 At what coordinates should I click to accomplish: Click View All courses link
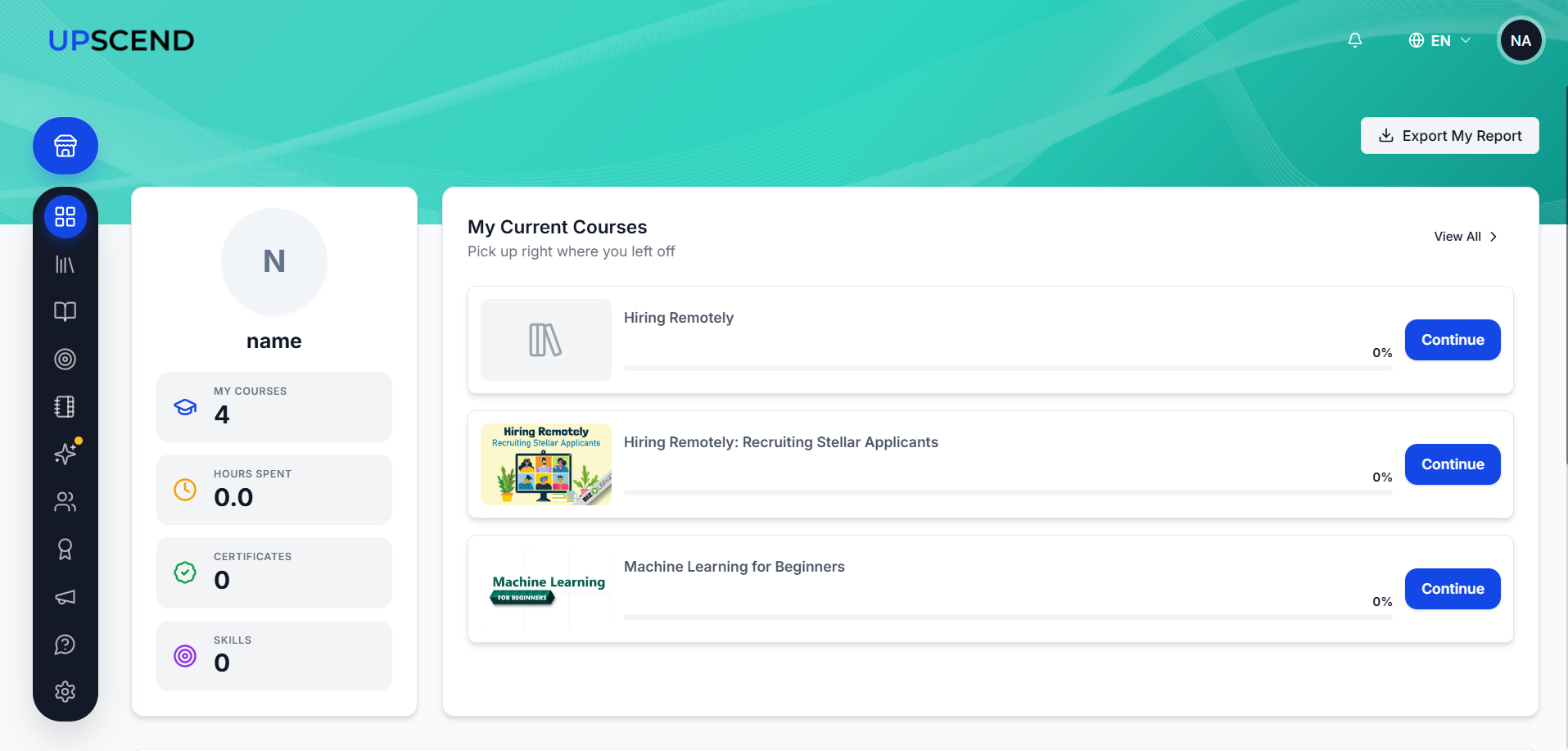pyautogui.click(x=1466, y=237)
